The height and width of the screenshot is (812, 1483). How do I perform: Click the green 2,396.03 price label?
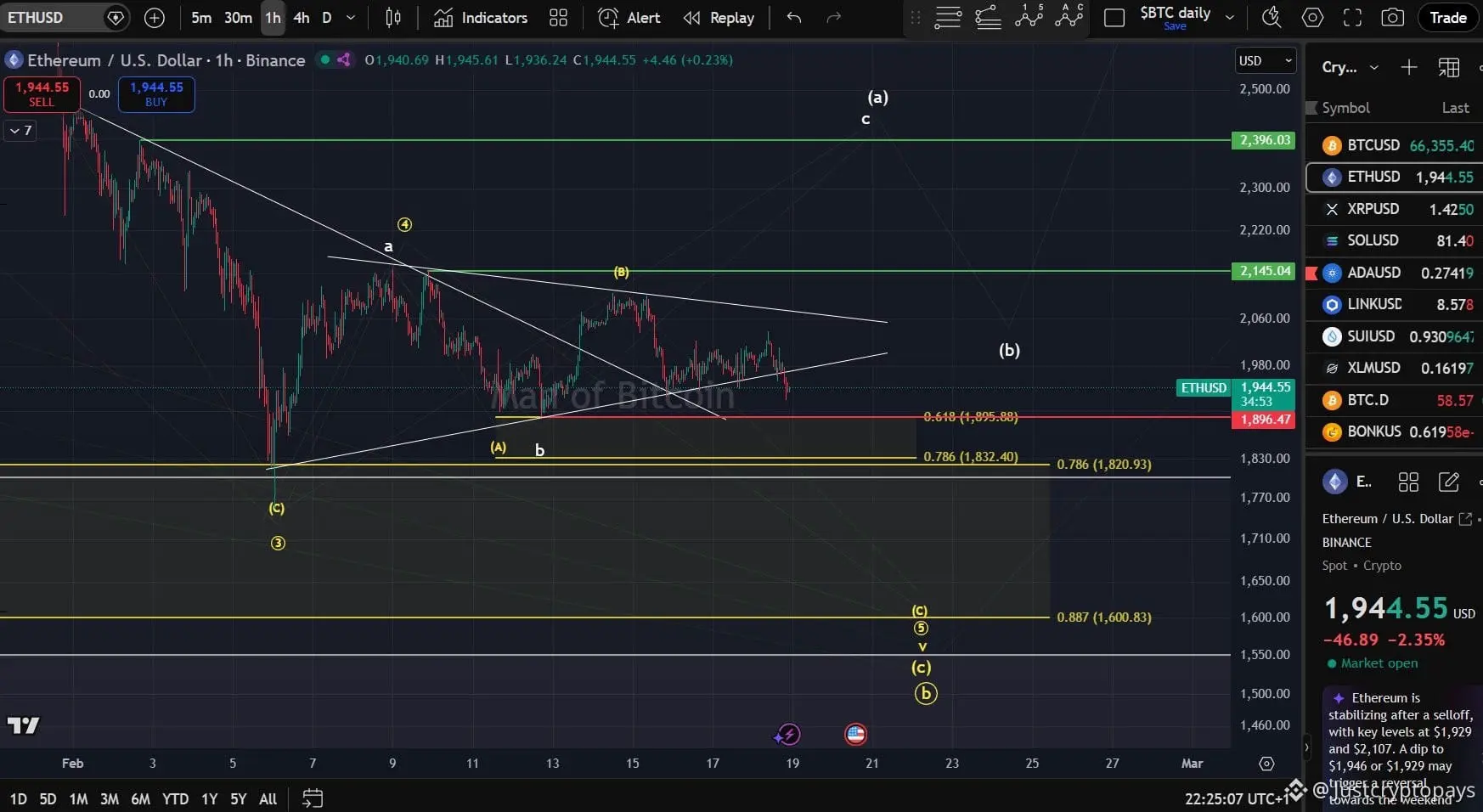coord(1264,140)
